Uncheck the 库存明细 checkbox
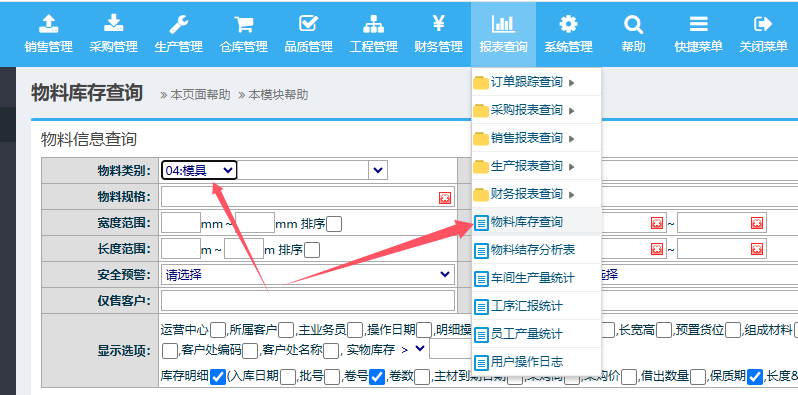Screen dimensions: 798x395 coord(218,377)
